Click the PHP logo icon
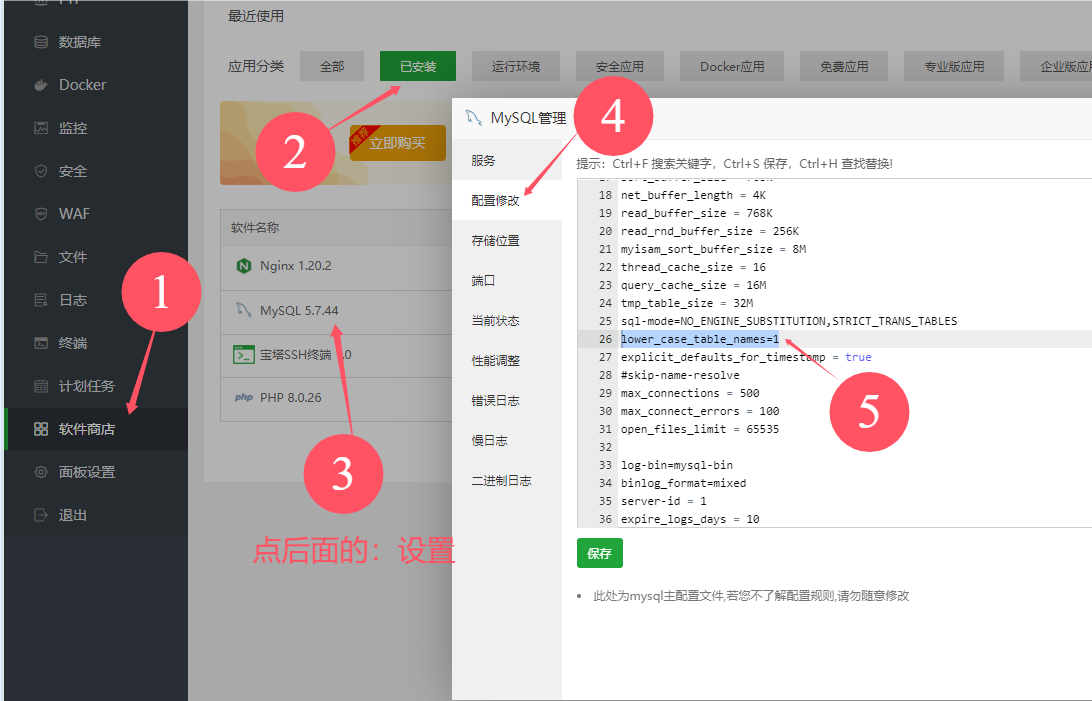Image resolution: width=1092 pixels, height=701 pixels. point(244,397)
